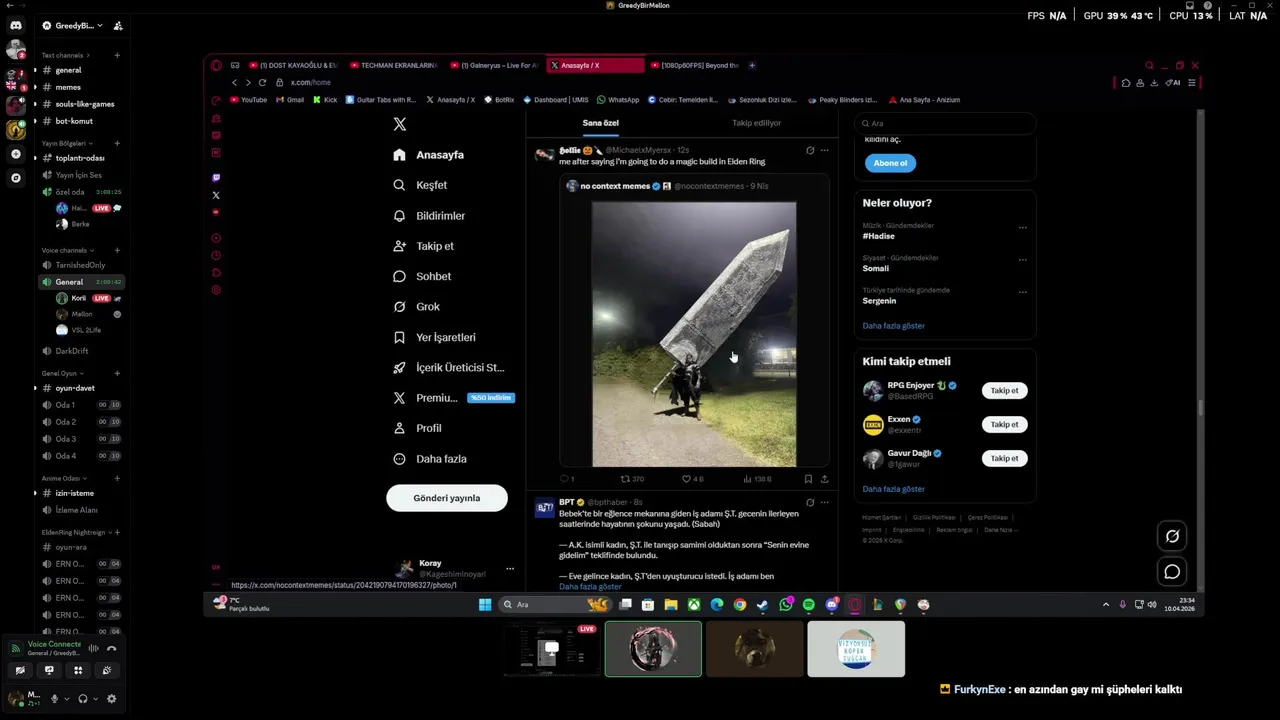Screen dimensions: 1280x720
Task: Open soundboard button in voice panel
Action: (x=107, y=671)
